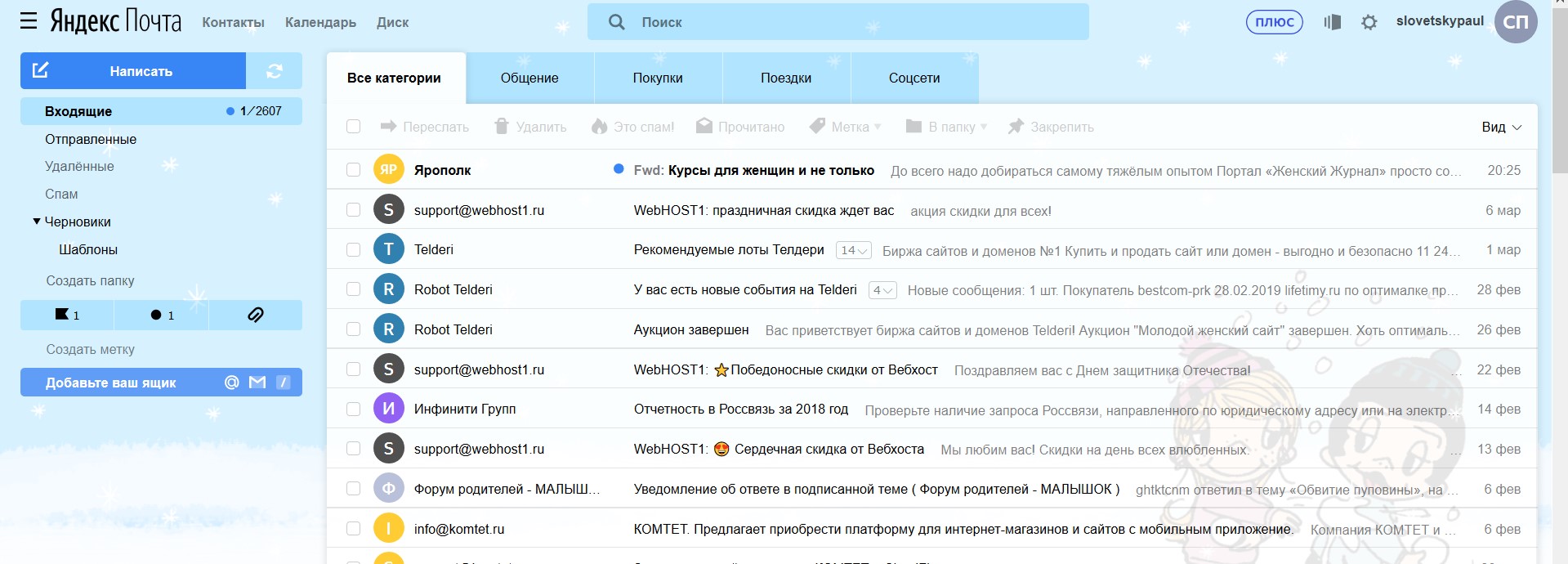Open the Отправленные folder

tap(91, 139)
